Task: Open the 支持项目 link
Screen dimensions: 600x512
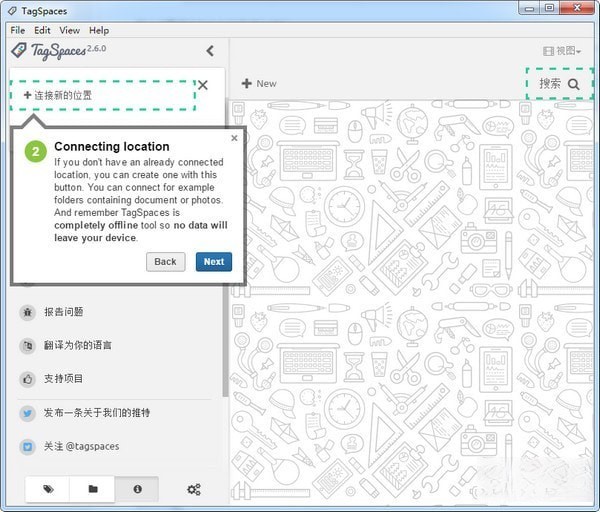Action: click(64, 379)
